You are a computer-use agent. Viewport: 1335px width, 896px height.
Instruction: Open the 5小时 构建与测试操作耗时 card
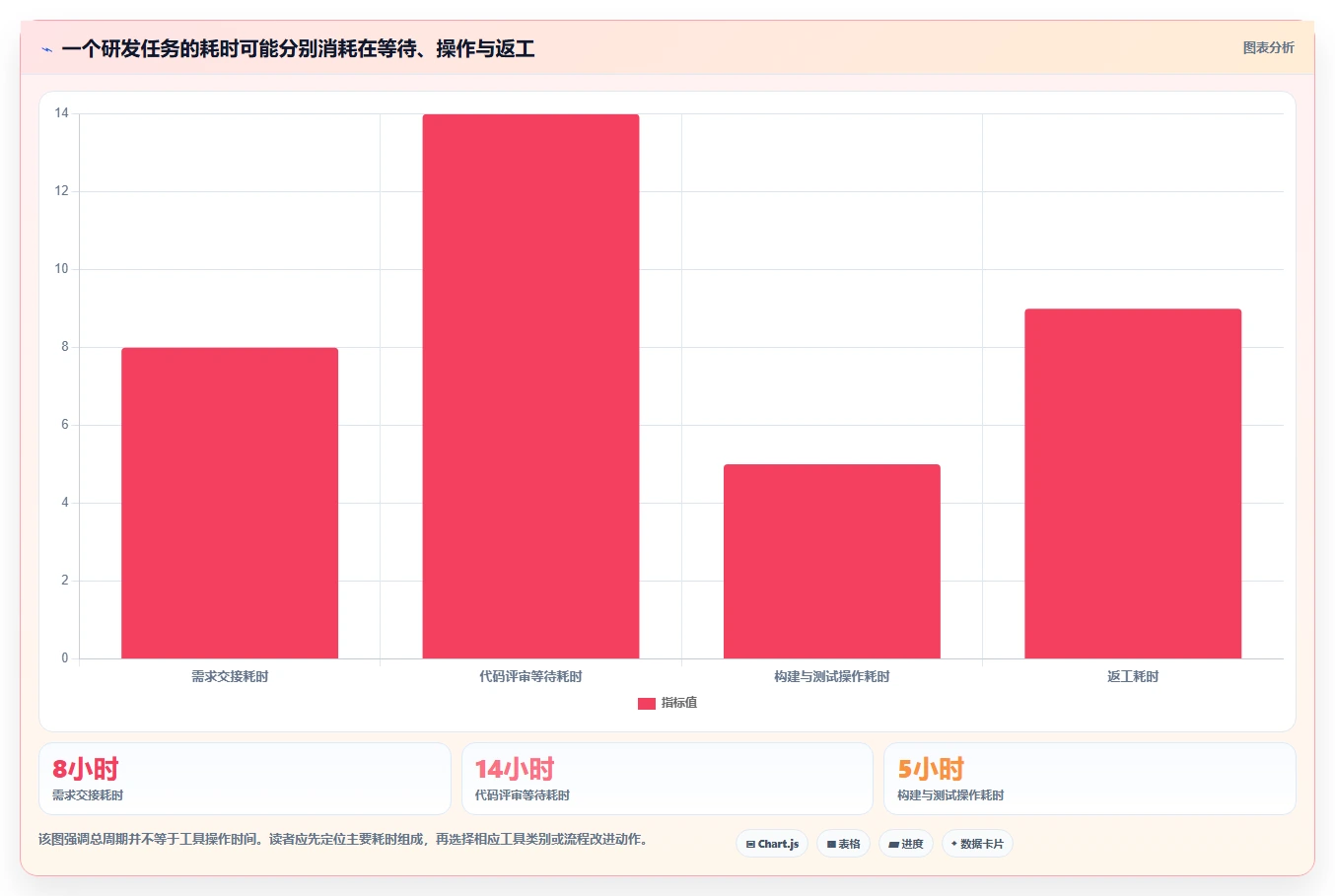point(1089,779)
